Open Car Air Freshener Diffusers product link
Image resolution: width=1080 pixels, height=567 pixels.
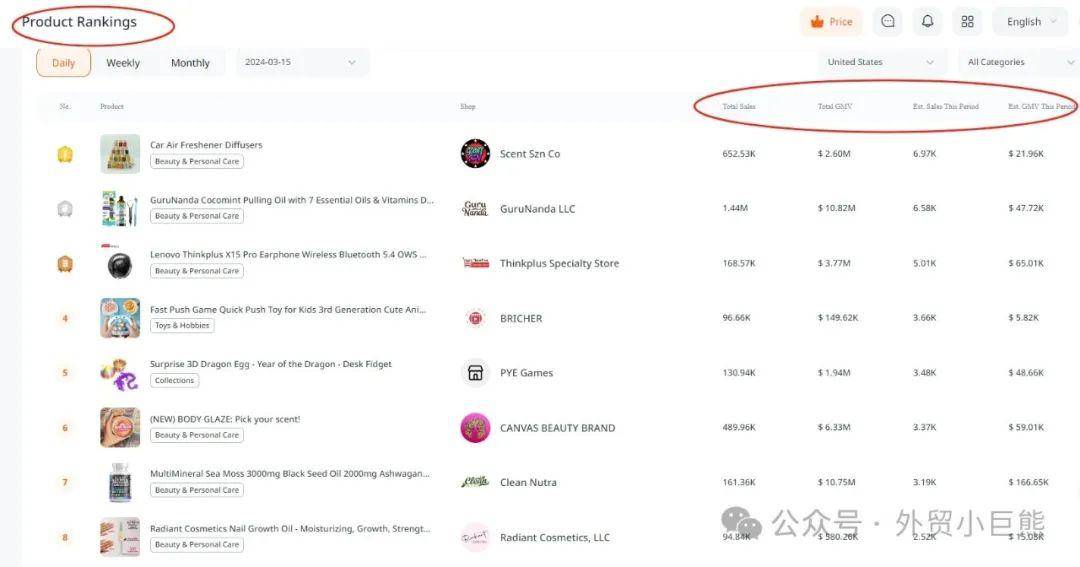(x=206, y=145)
